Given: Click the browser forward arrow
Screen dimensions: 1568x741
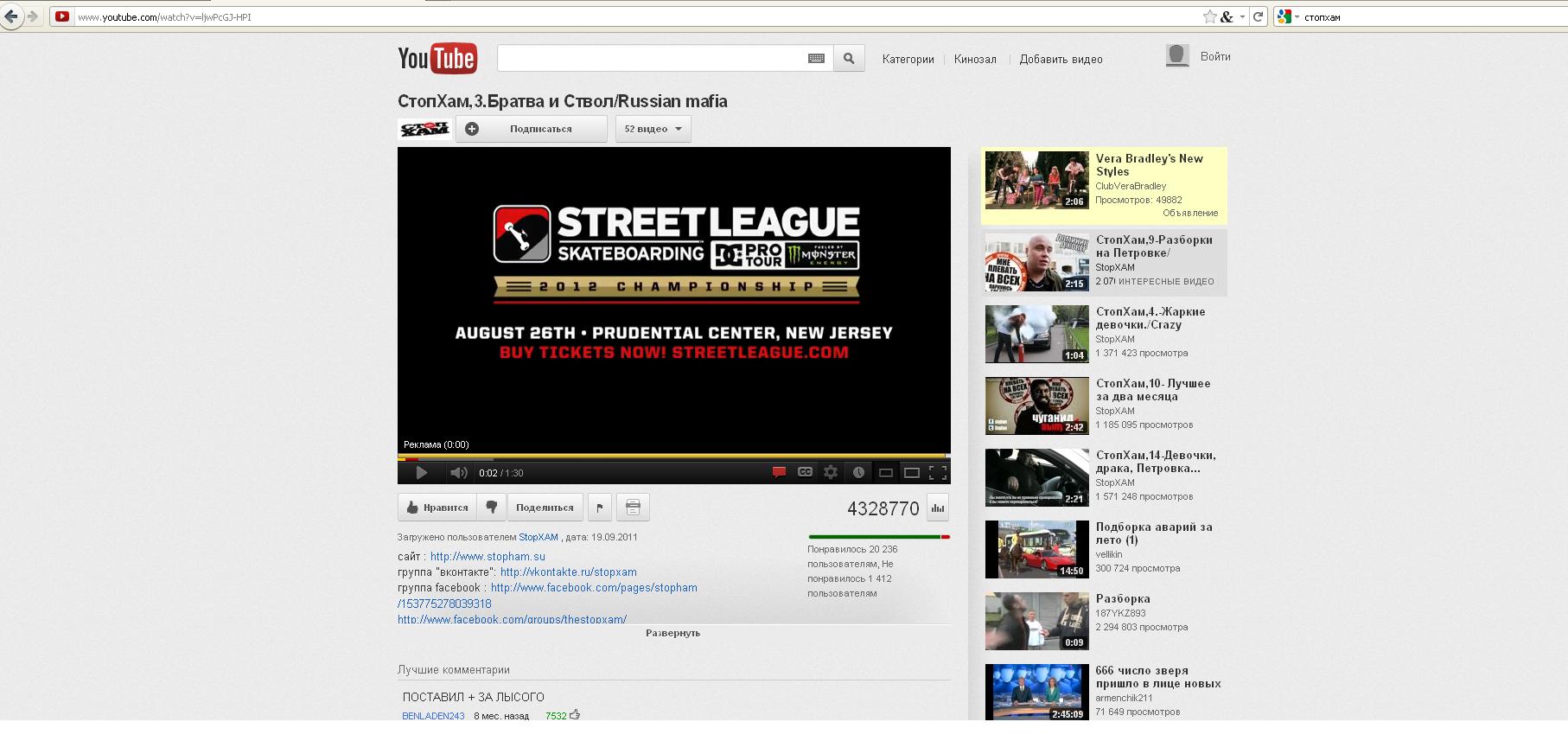Looking at the screenshot, I should pyautogui.click(x=33, y=16).
